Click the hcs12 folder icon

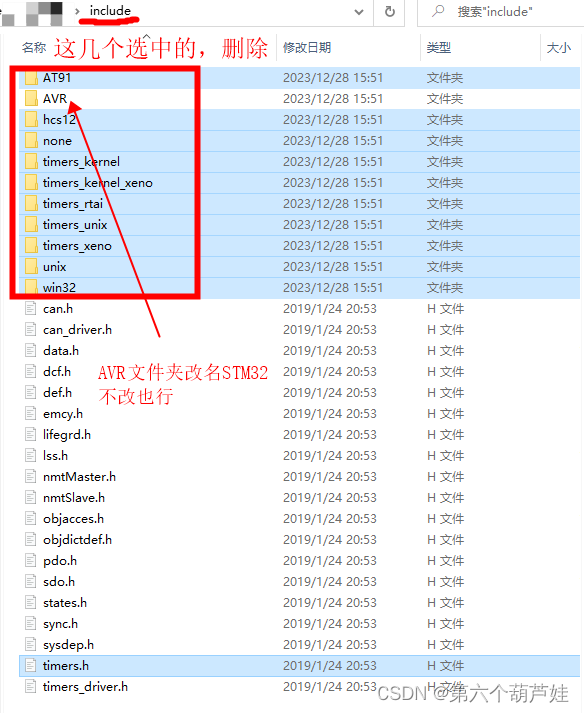[31, 120]
